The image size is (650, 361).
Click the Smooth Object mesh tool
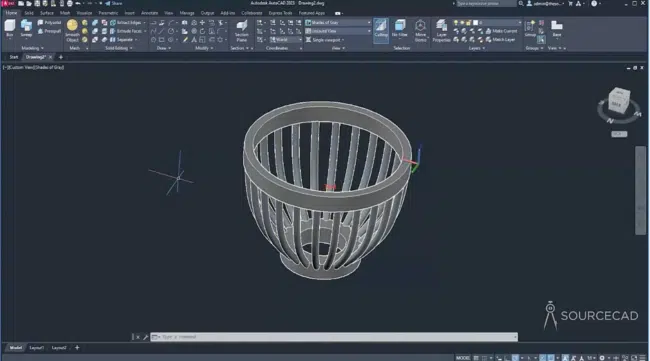pyautogui.click(x=72, y=30)
